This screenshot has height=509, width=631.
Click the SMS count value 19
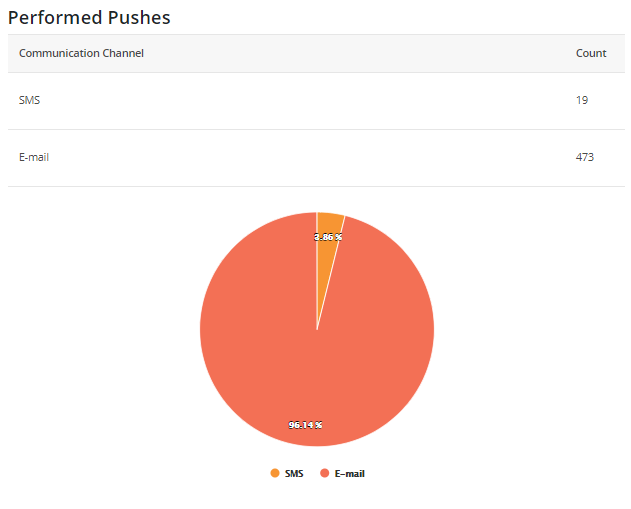pyautogui.click(x=582, y=100)
